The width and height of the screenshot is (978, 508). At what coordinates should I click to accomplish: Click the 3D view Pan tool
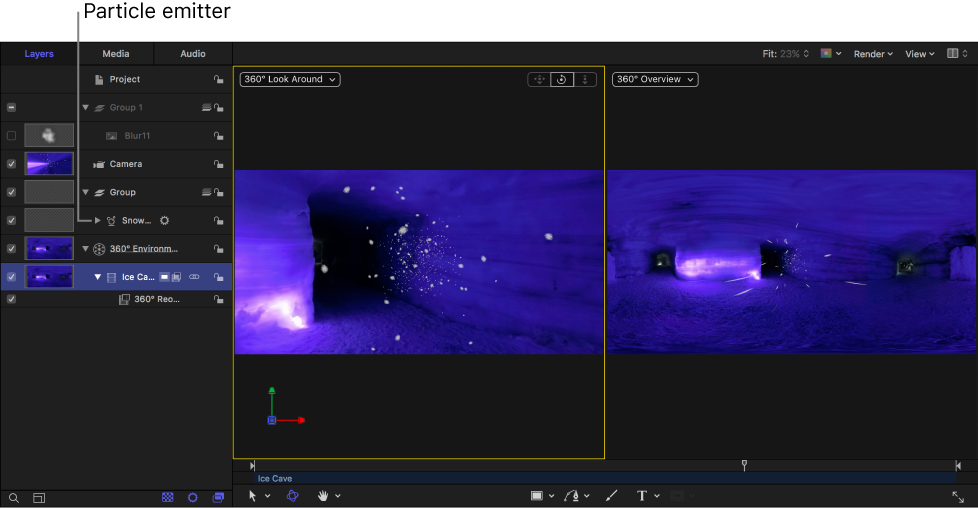tap(540, 79)
